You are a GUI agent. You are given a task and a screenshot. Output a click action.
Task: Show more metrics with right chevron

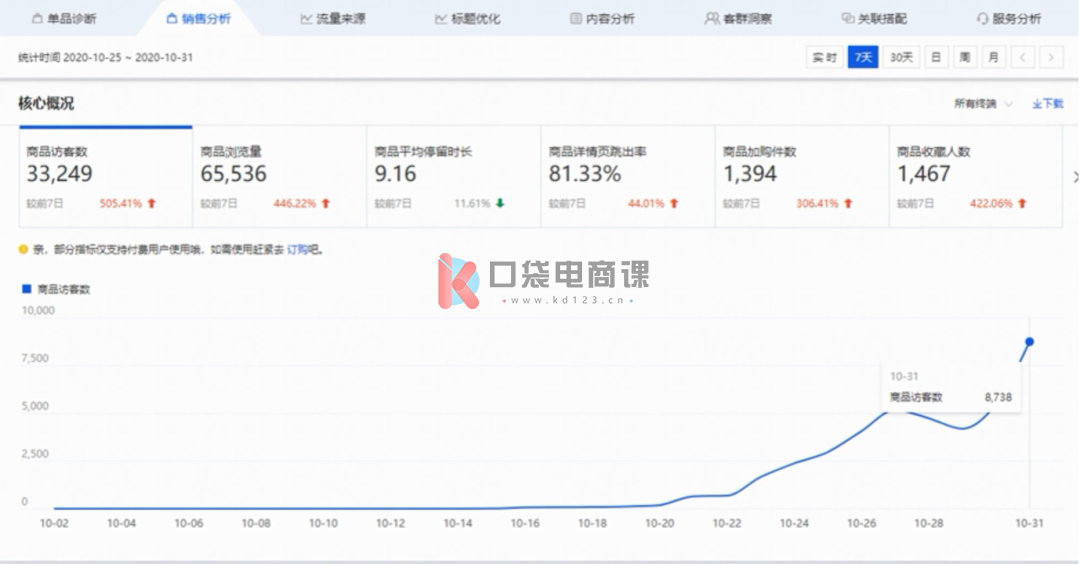click(1075, 177)
